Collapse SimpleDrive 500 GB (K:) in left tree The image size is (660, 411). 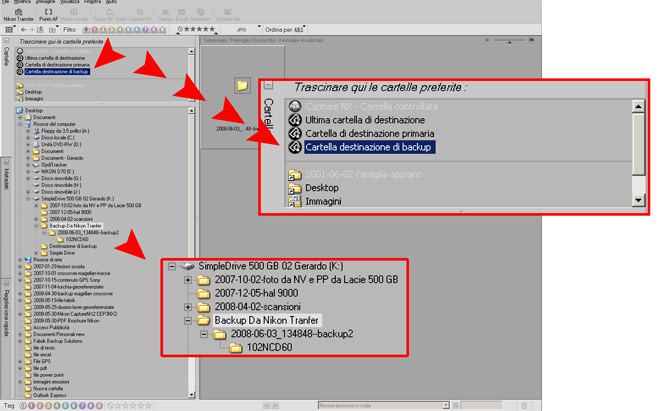[28, 198]
